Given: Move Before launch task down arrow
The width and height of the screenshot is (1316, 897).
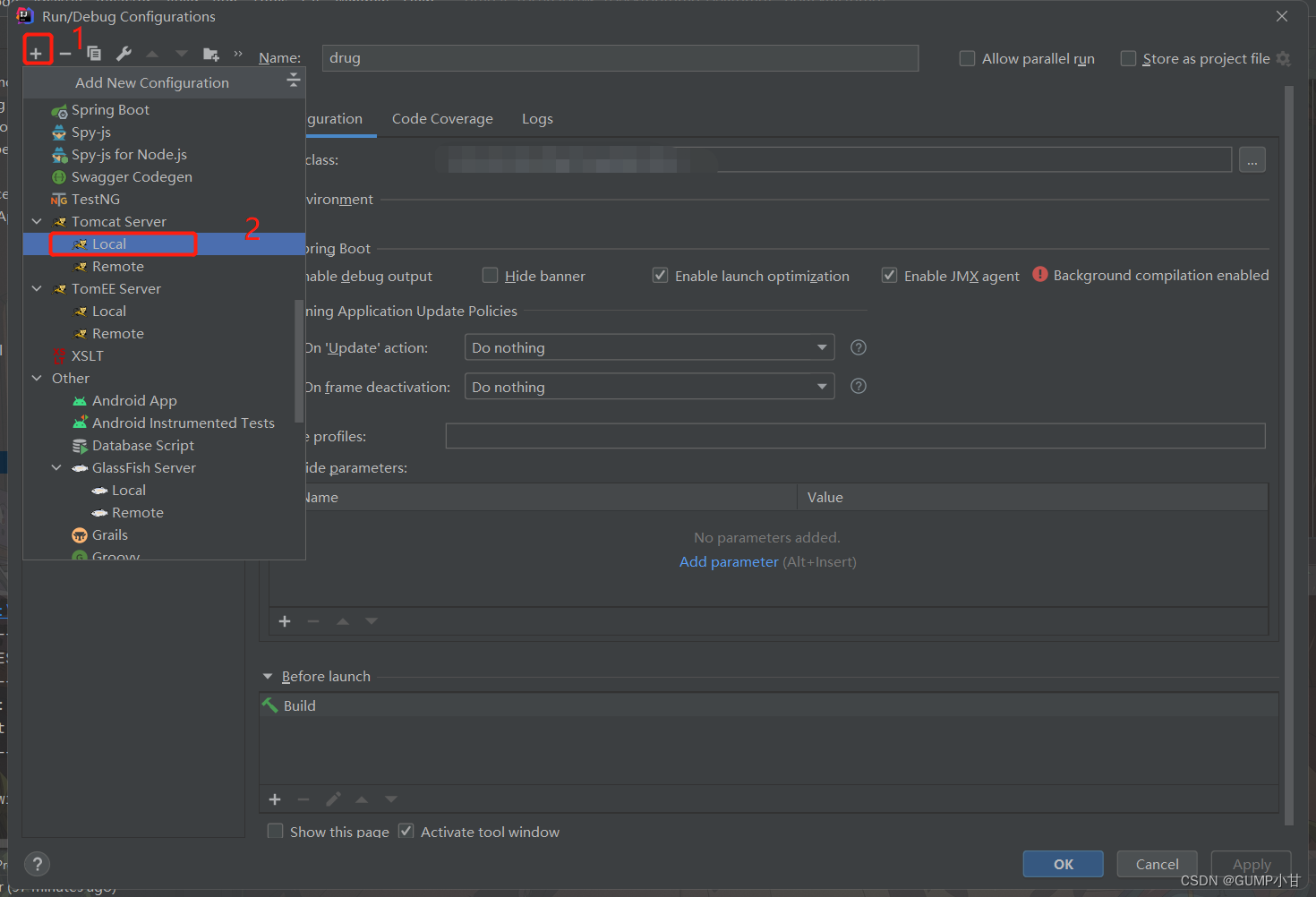Looking at the screenshot, I should tap(391, 799).
